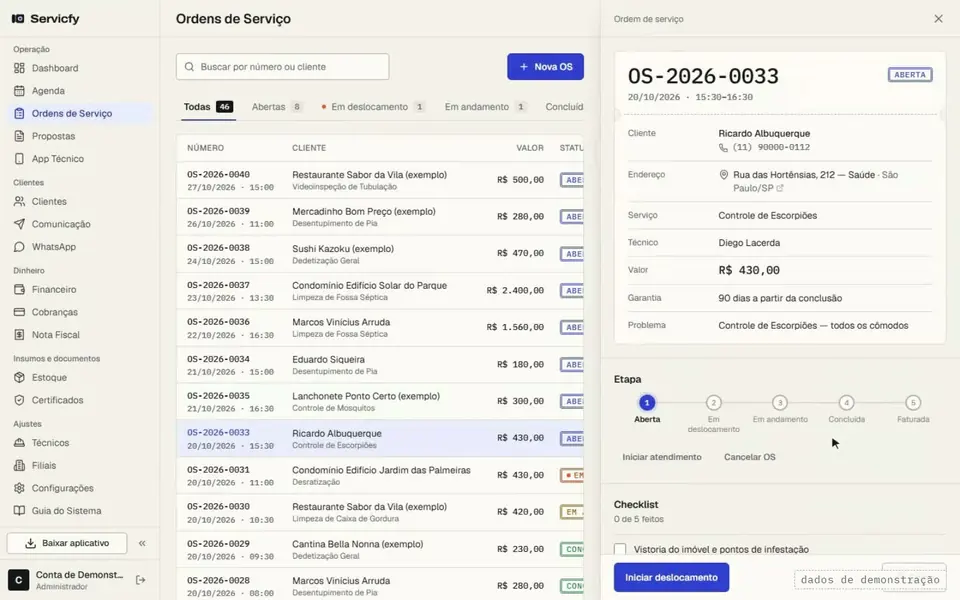Select Ordens de Serviço clipboard icon
The width and height of the screenshot is (960, 600).
point(19,113)
